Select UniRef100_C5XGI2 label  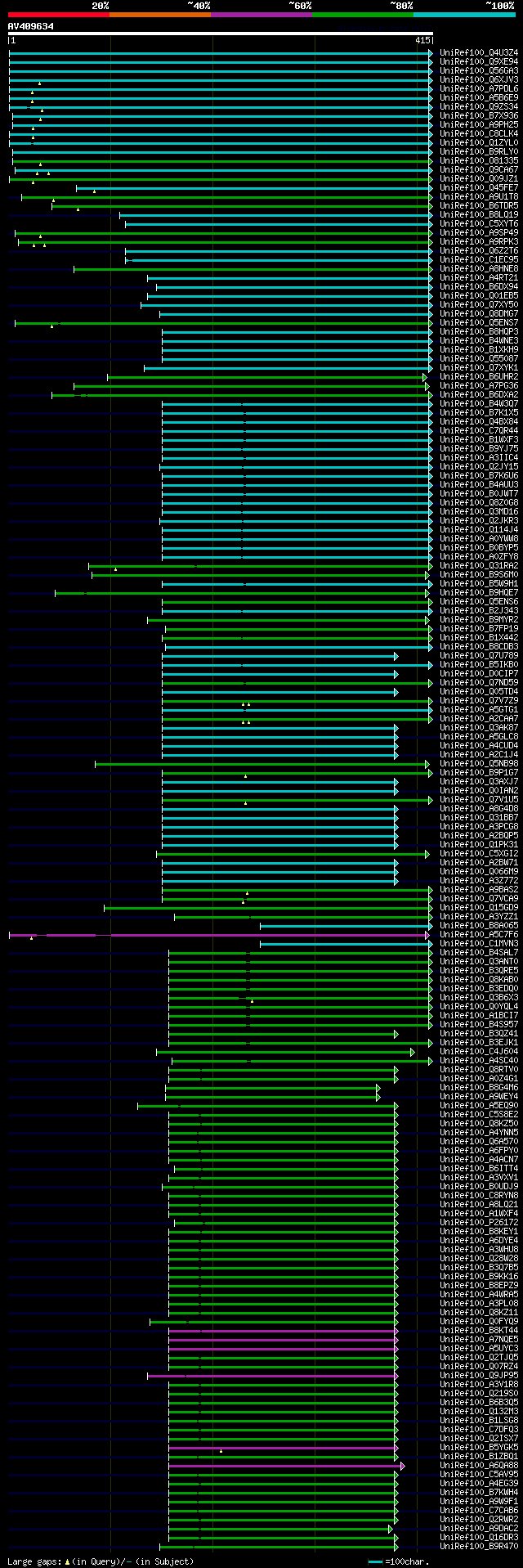(x=479, y=854)
